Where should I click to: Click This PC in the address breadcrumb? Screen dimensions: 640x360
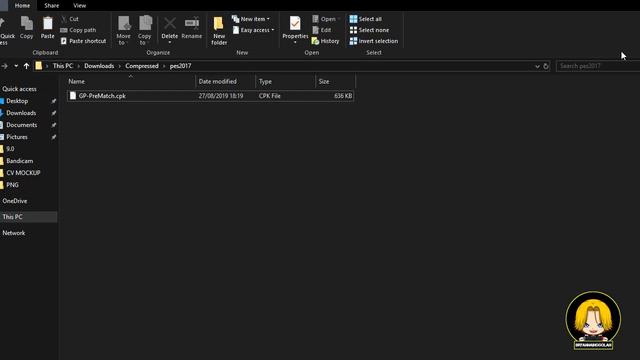click(63, 66)
